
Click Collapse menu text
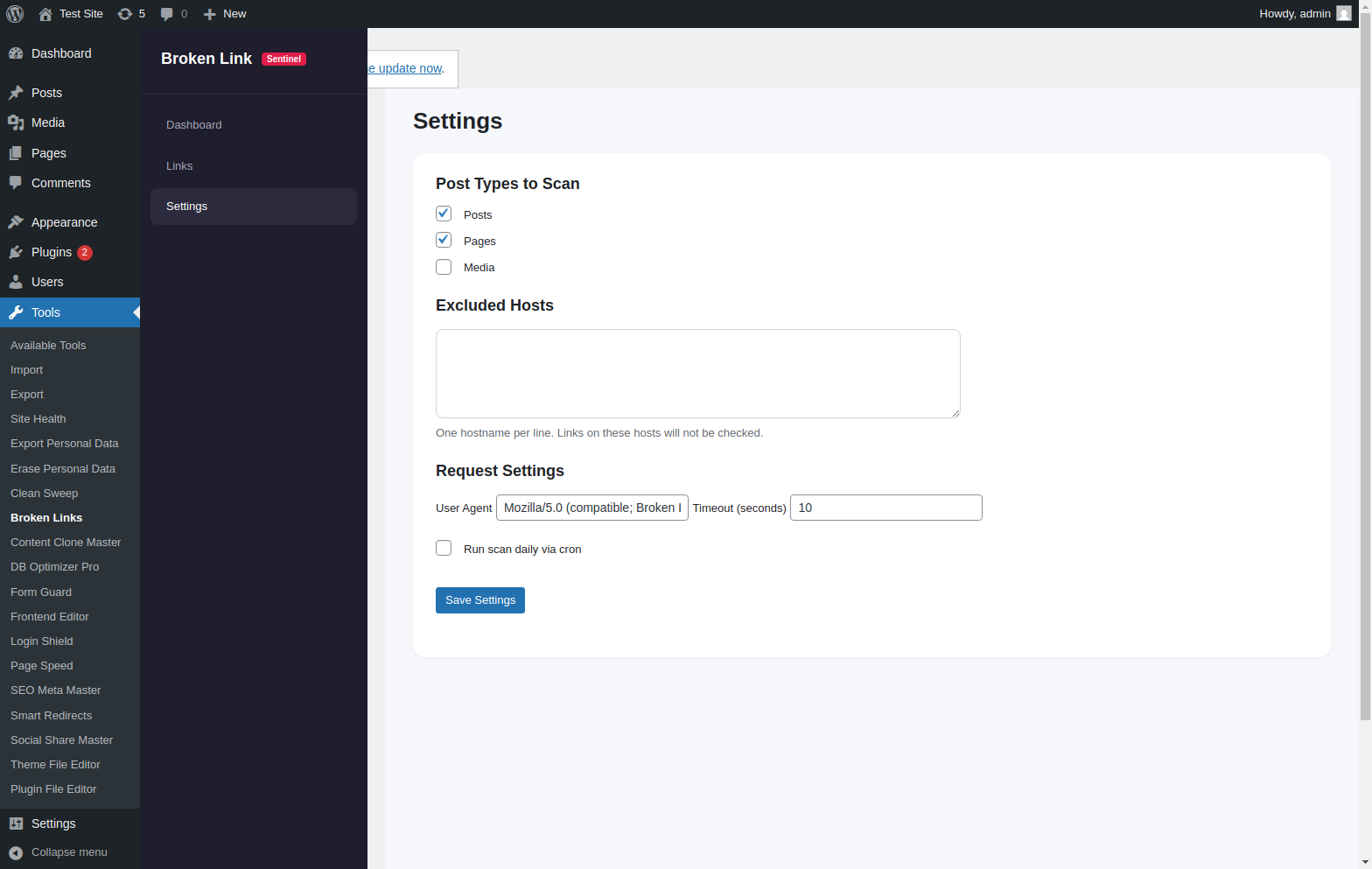click(x=69, y=852)
